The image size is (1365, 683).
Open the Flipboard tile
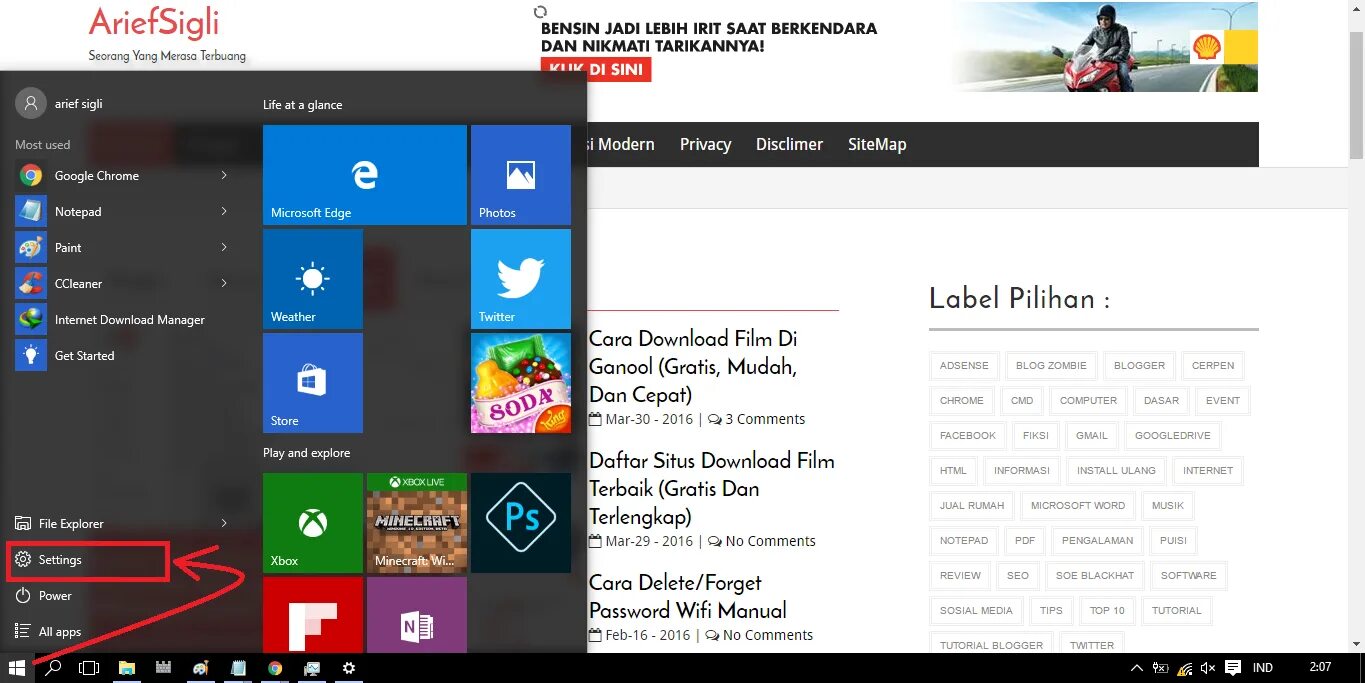coord(313,615)
